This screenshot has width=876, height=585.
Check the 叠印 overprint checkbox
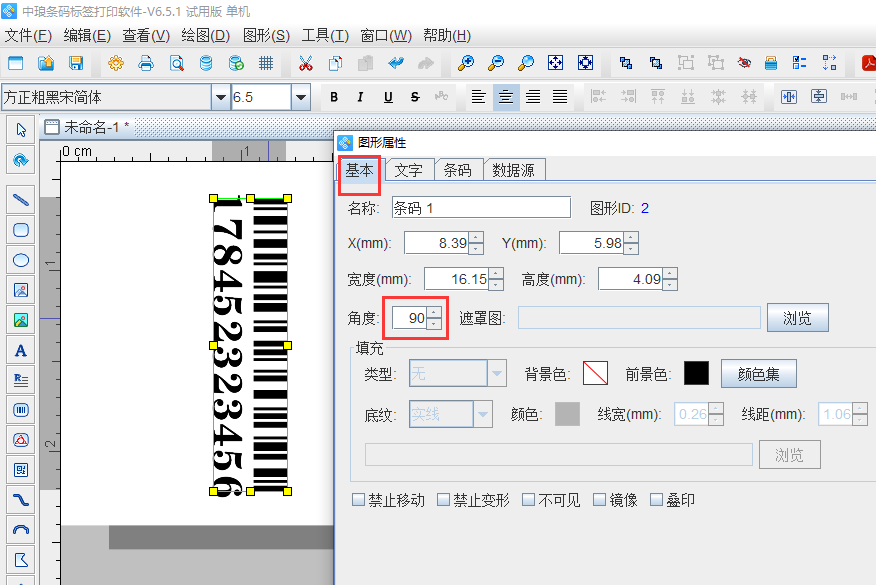(x=656, y=500)
